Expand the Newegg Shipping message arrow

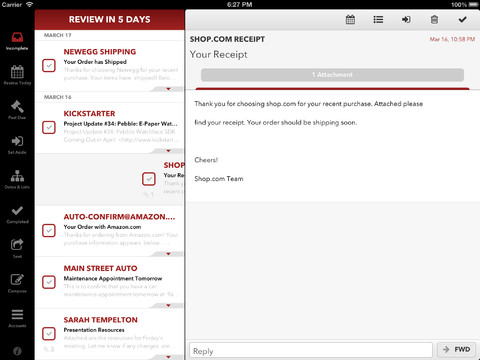(x=168, y=89)
